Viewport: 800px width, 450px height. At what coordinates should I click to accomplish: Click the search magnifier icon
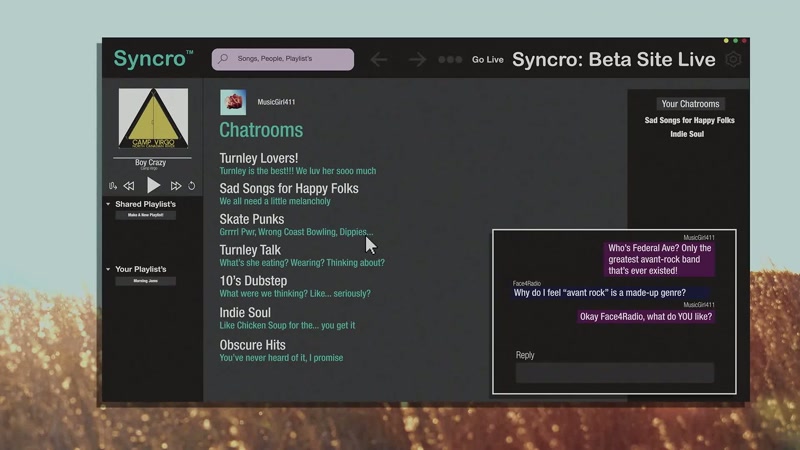tap(223, 59)
